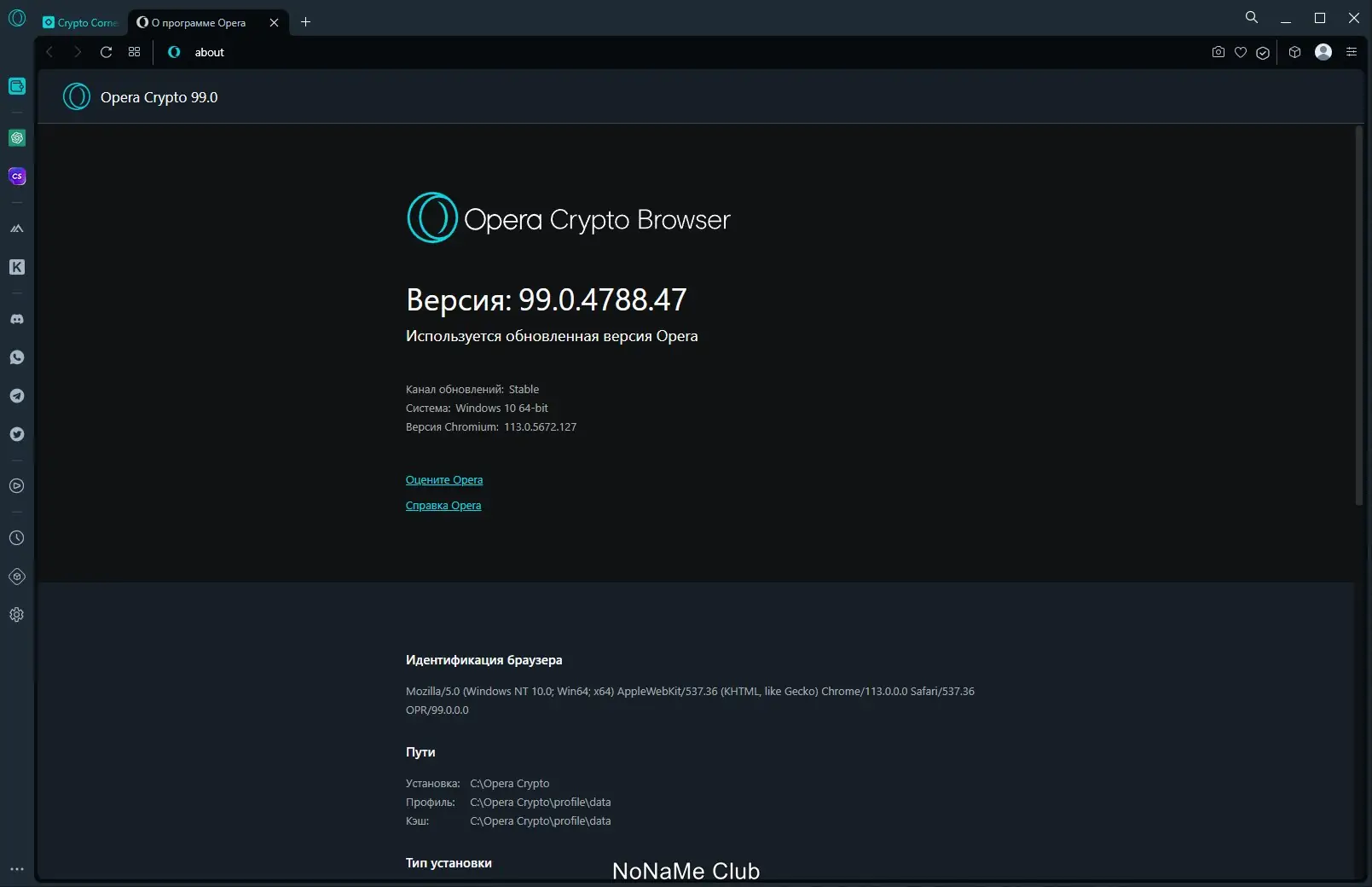Click the "Оцените Opera" link
The height and width of the screenshot is (887, 1372).
point(444,480)
